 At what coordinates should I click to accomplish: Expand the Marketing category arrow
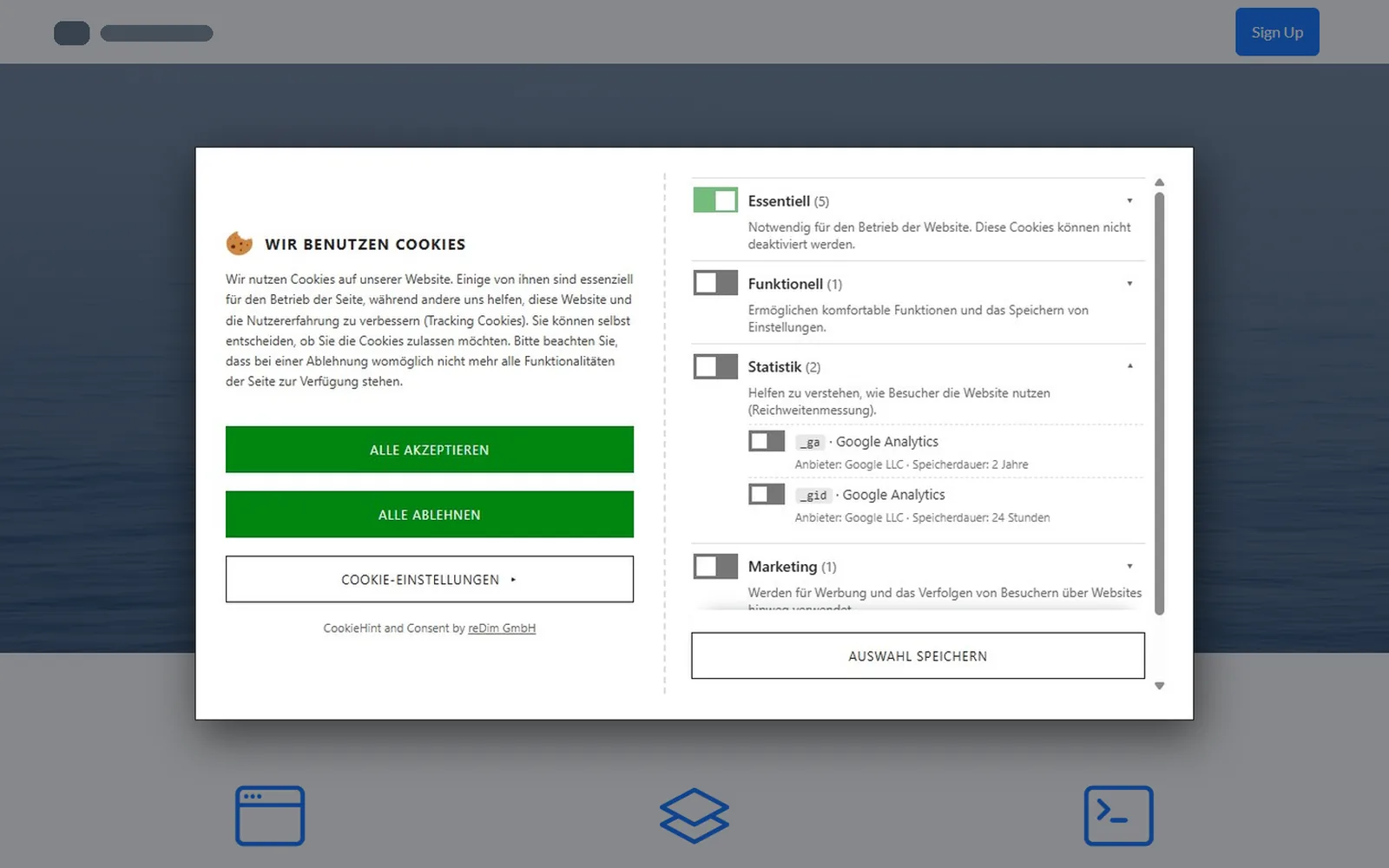coord(1129,566)
